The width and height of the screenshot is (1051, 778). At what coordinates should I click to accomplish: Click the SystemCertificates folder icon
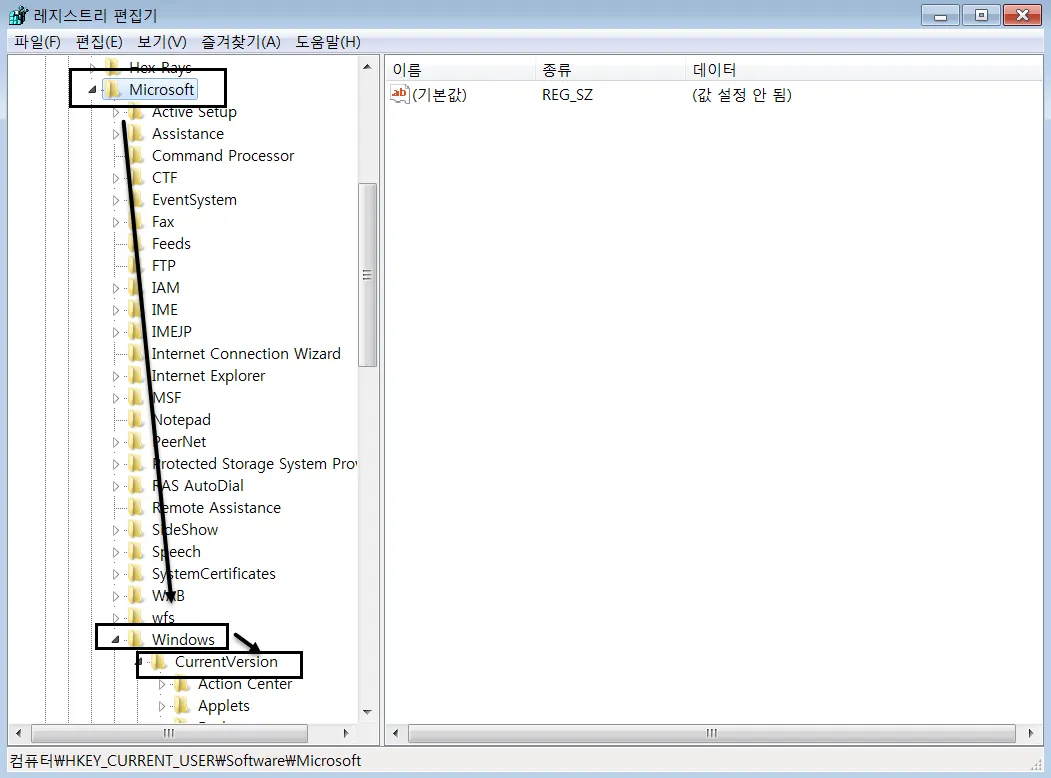click(136, 574)
